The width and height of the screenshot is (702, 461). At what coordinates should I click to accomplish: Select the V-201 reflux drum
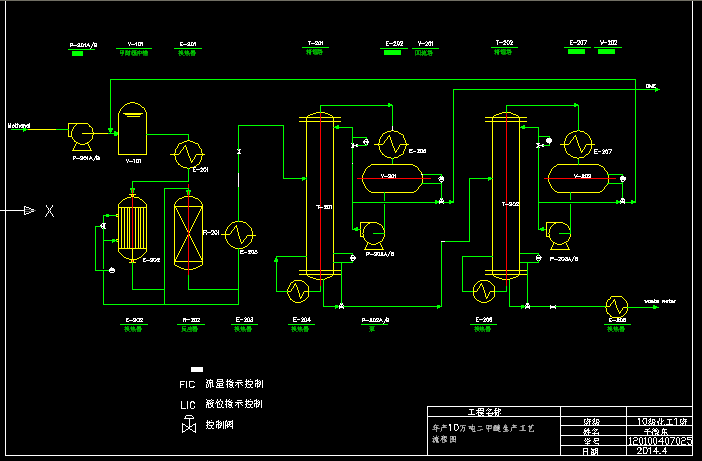click(x=391, y=178)
